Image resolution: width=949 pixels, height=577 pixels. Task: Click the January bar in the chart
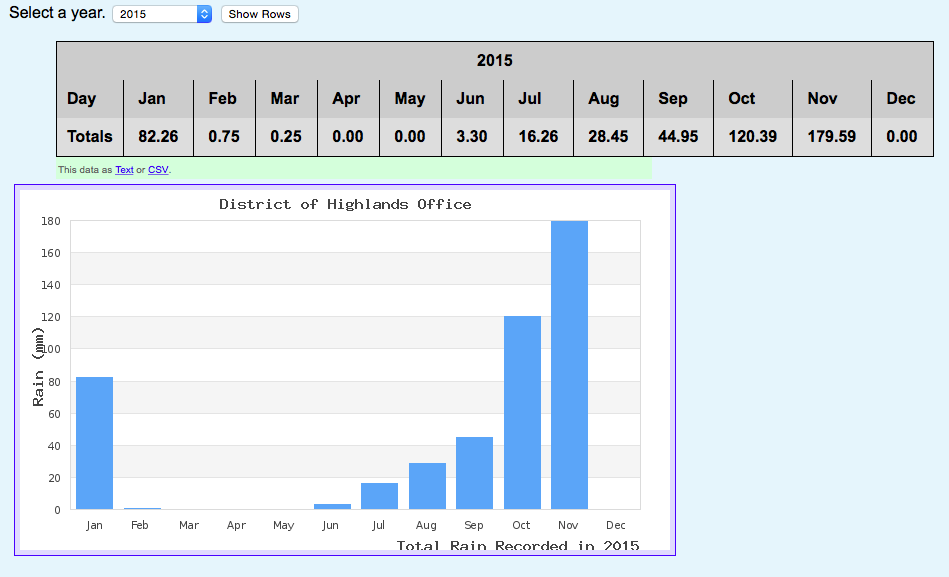95,443
